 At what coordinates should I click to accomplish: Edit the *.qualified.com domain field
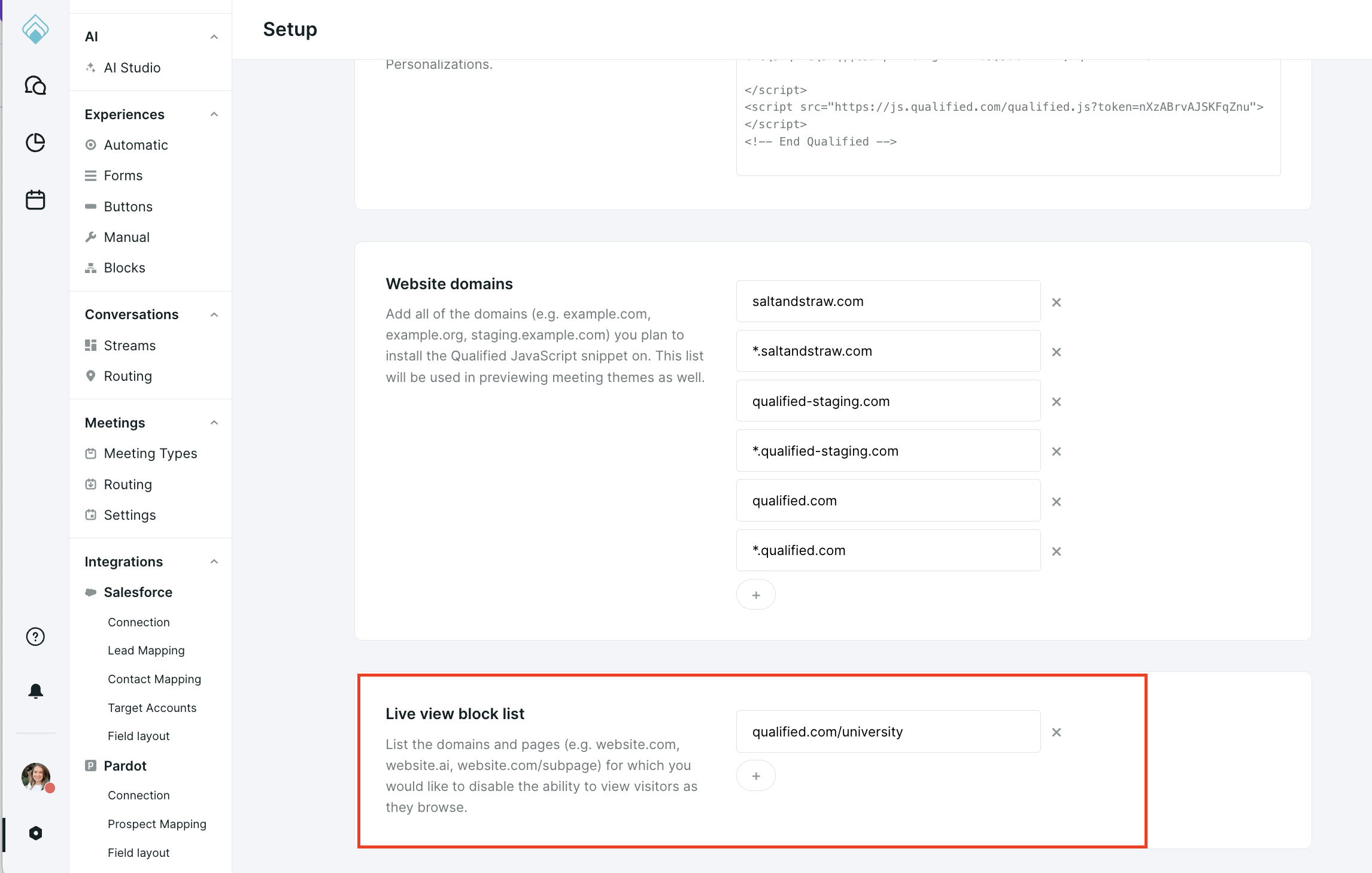[x=888, y=550]
